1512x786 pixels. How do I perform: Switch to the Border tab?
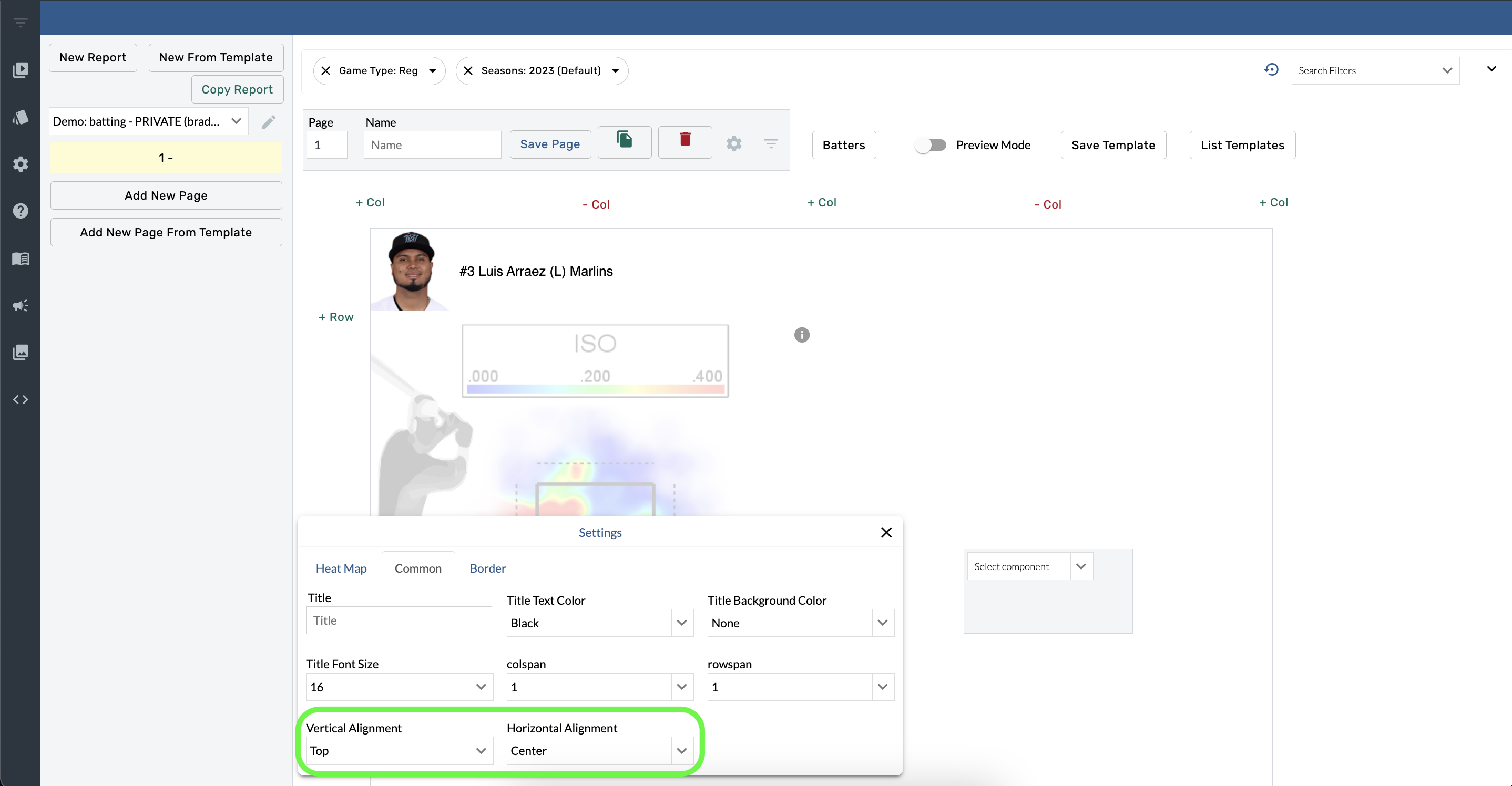pos(487,568)
